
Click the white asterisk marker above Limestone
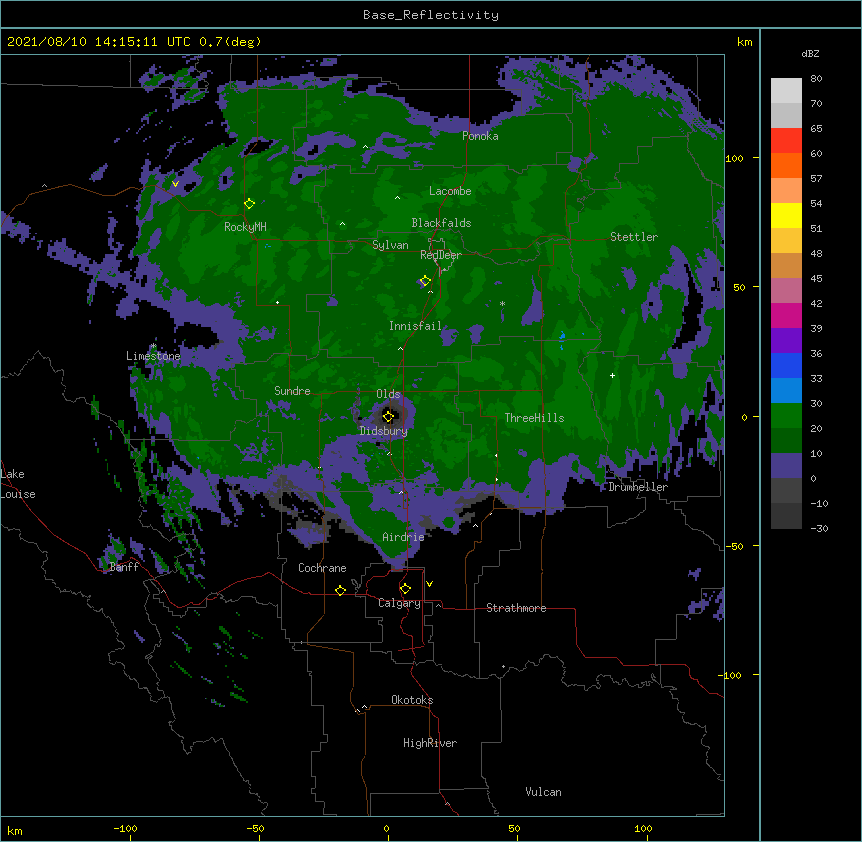coord(154,346)
